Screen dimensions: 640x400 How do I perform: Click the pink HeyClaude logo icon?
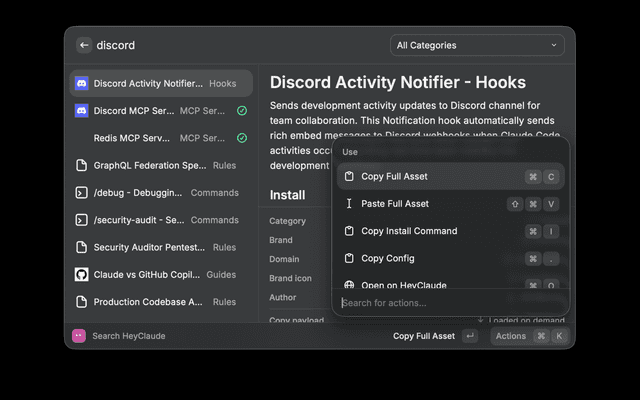(x=79, y=336)
